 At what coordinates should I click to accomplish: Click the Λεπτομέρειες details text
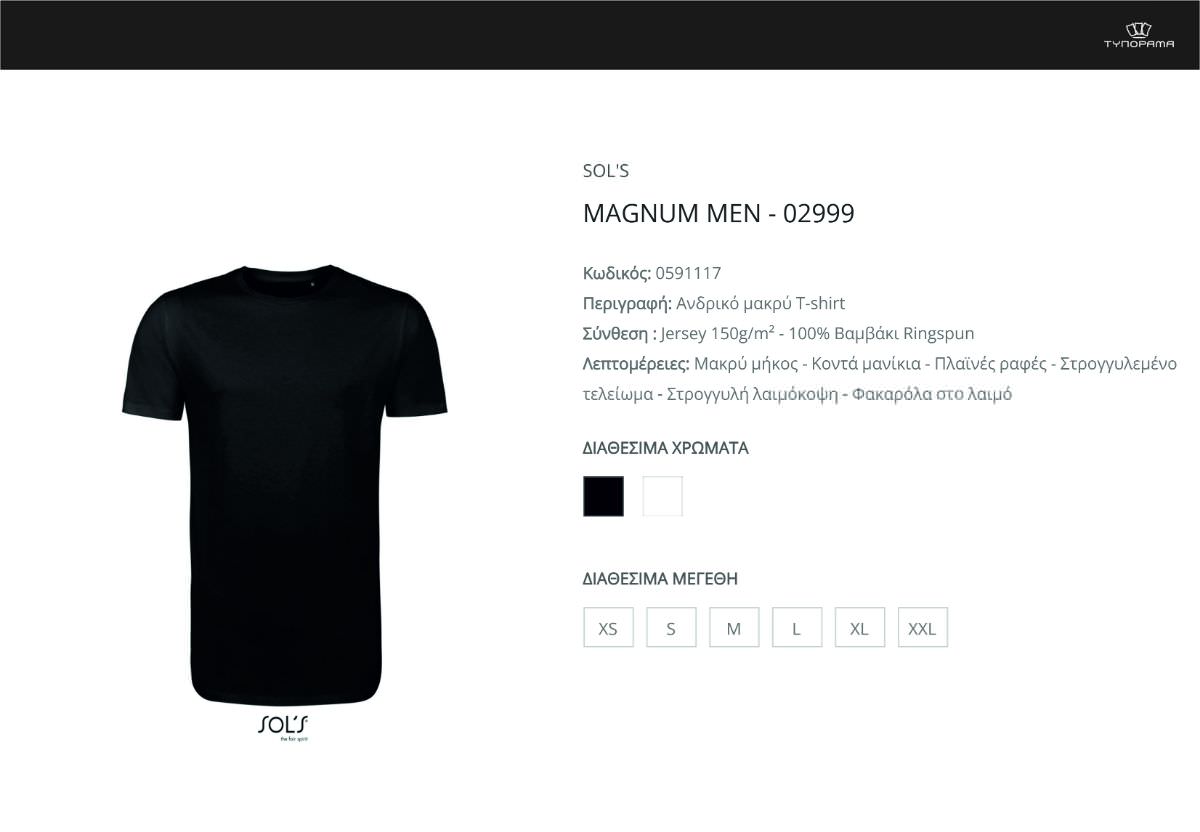880,378
